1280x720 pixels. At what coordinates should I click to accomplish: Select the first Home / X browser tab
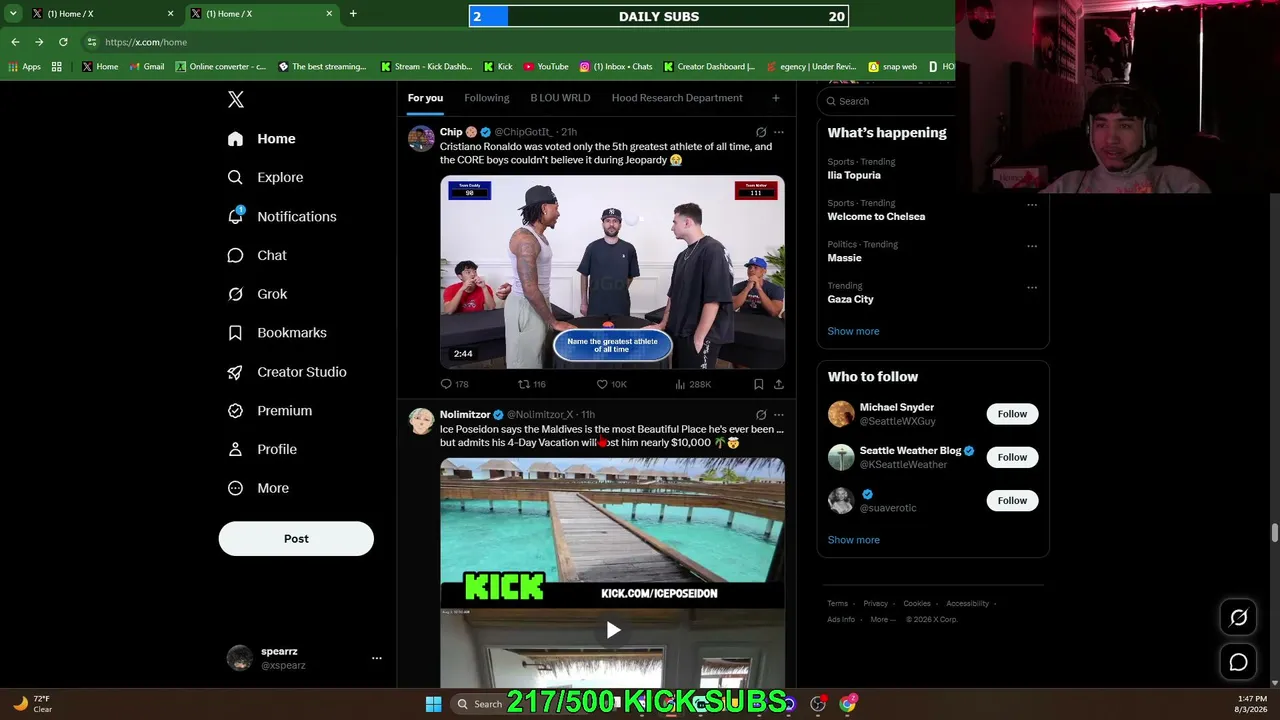(103, 14)
